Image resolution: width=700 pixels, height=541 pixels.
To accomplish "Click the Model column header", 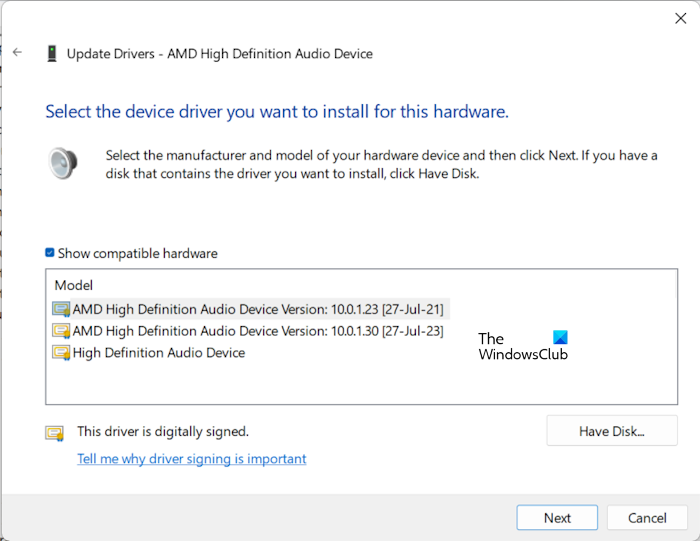I will 73,285.
